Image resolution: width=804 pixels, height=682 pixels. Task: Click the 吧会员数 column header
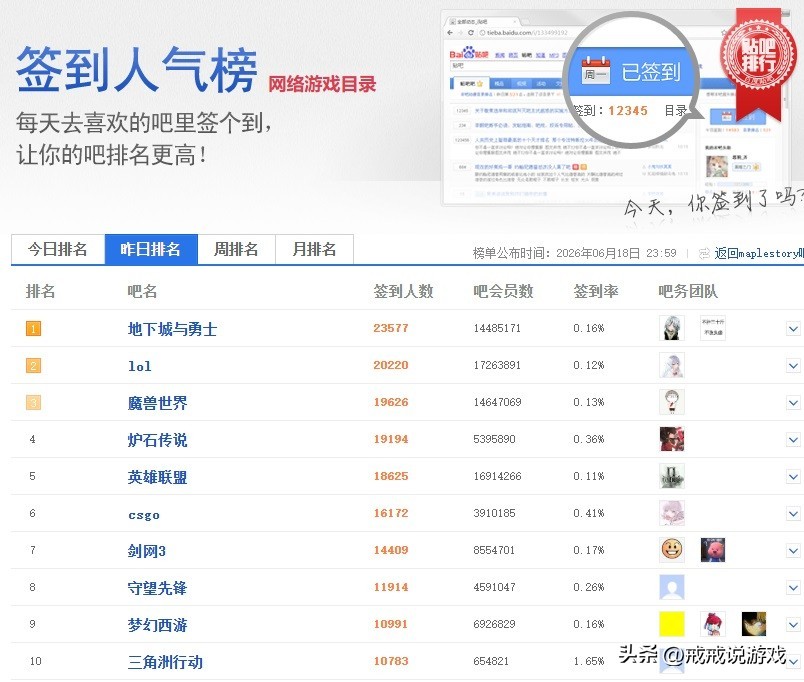pyautogui.click(x=504, y=291)
